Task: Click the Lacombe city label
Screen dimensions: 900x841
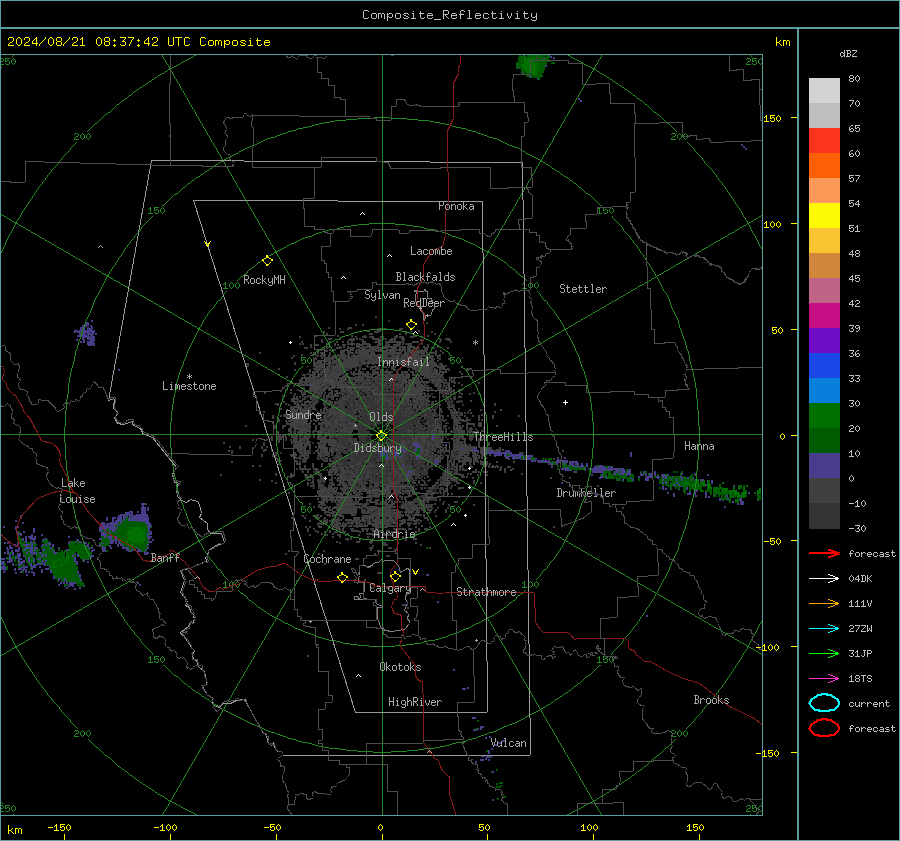Action: [x=431, y=251]
